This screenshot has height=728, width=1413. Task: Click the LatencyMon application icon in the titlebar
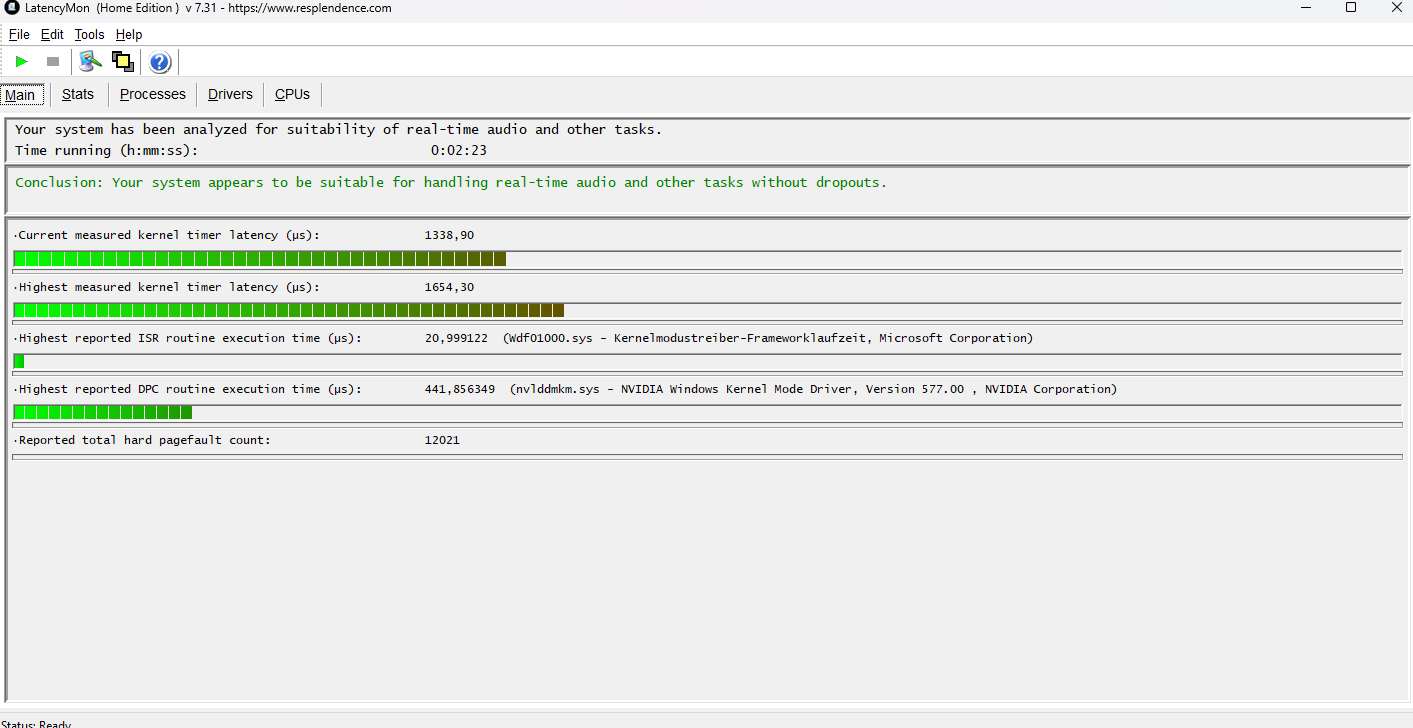(x=10, y=8)
